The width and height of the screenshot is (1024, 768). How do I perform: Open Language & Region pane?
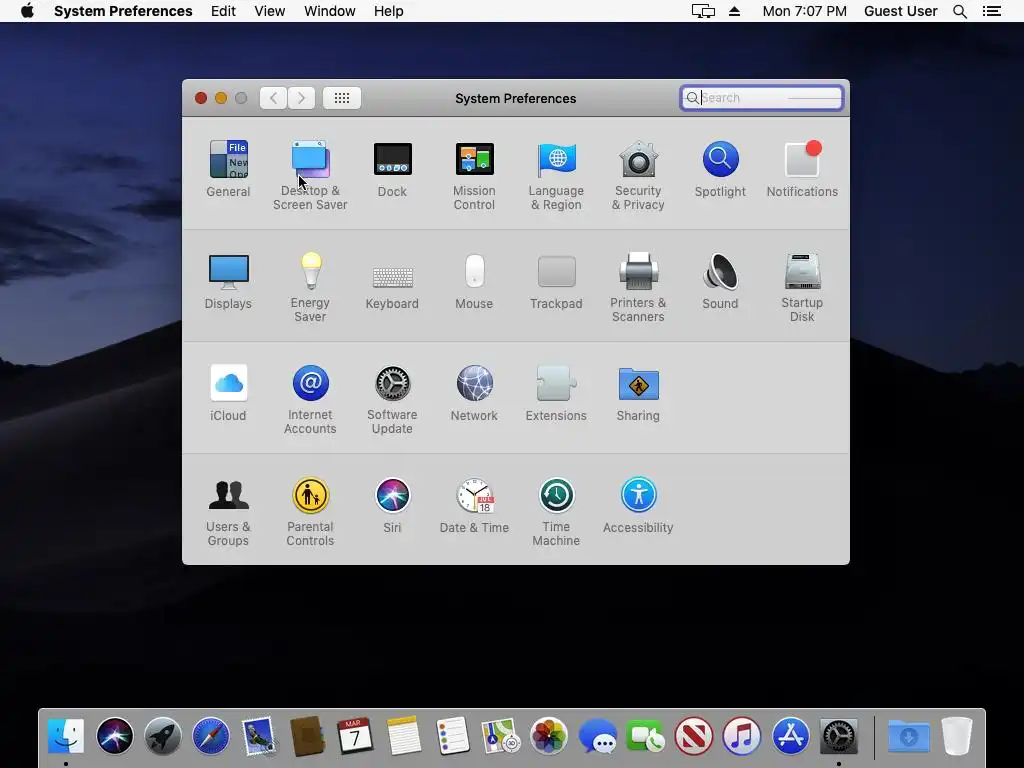pos(556,175)
